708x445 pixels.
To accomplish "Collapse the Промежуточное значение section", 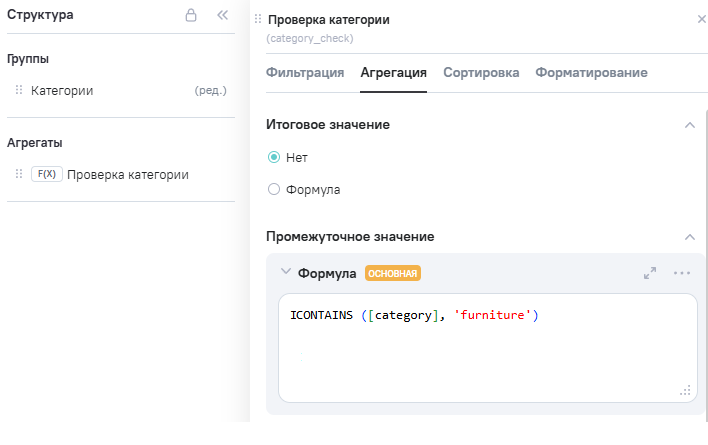I will (689, 237).
